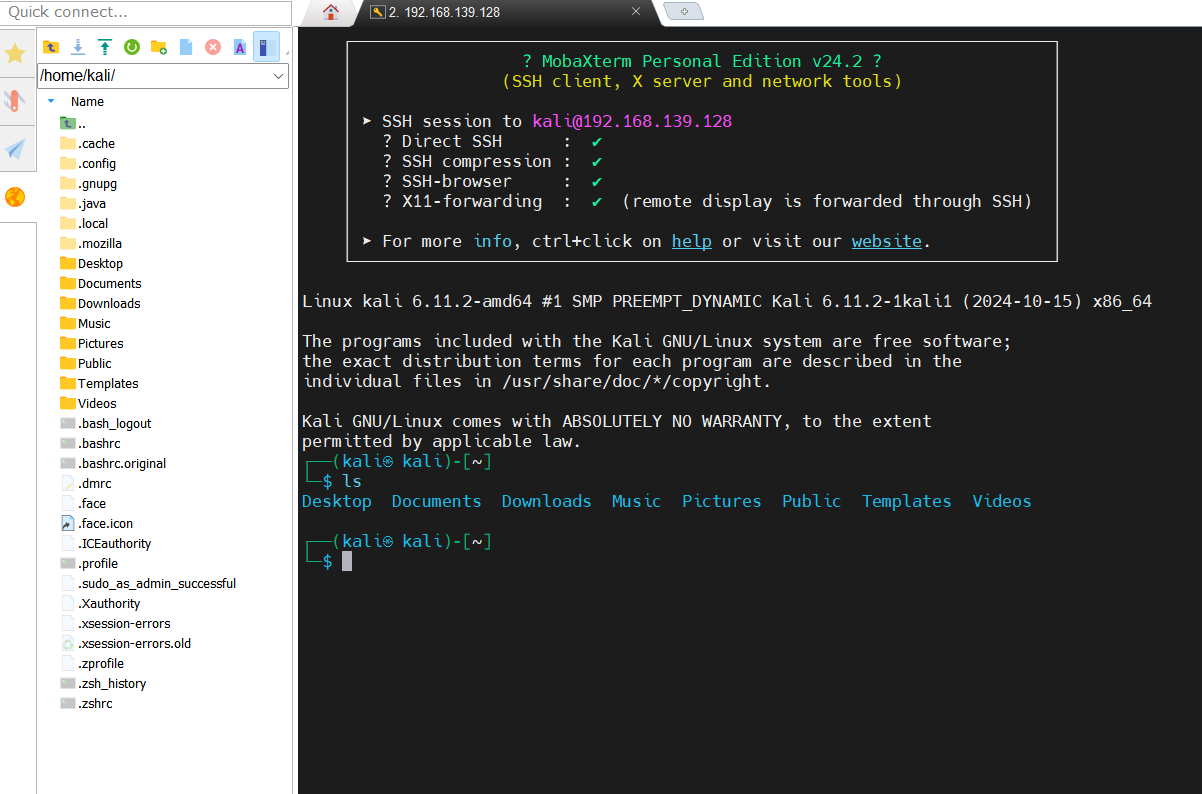Open the Macros sidebar tab with the paper-plane icon
Image resolution: width=1202 pixels, height=794 pixels.
(15, 149)
